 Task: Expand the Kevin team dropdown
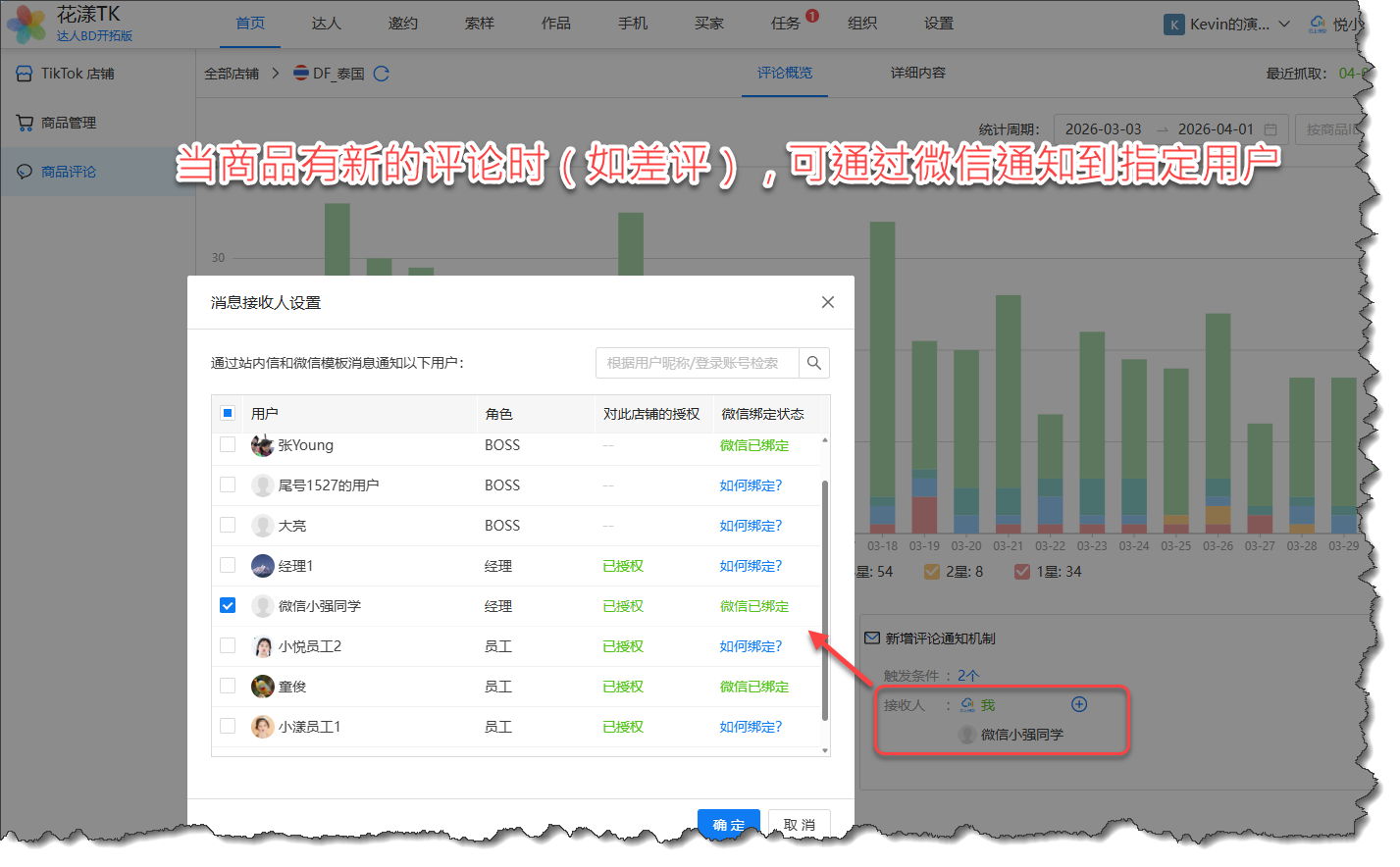(1284, 24)
